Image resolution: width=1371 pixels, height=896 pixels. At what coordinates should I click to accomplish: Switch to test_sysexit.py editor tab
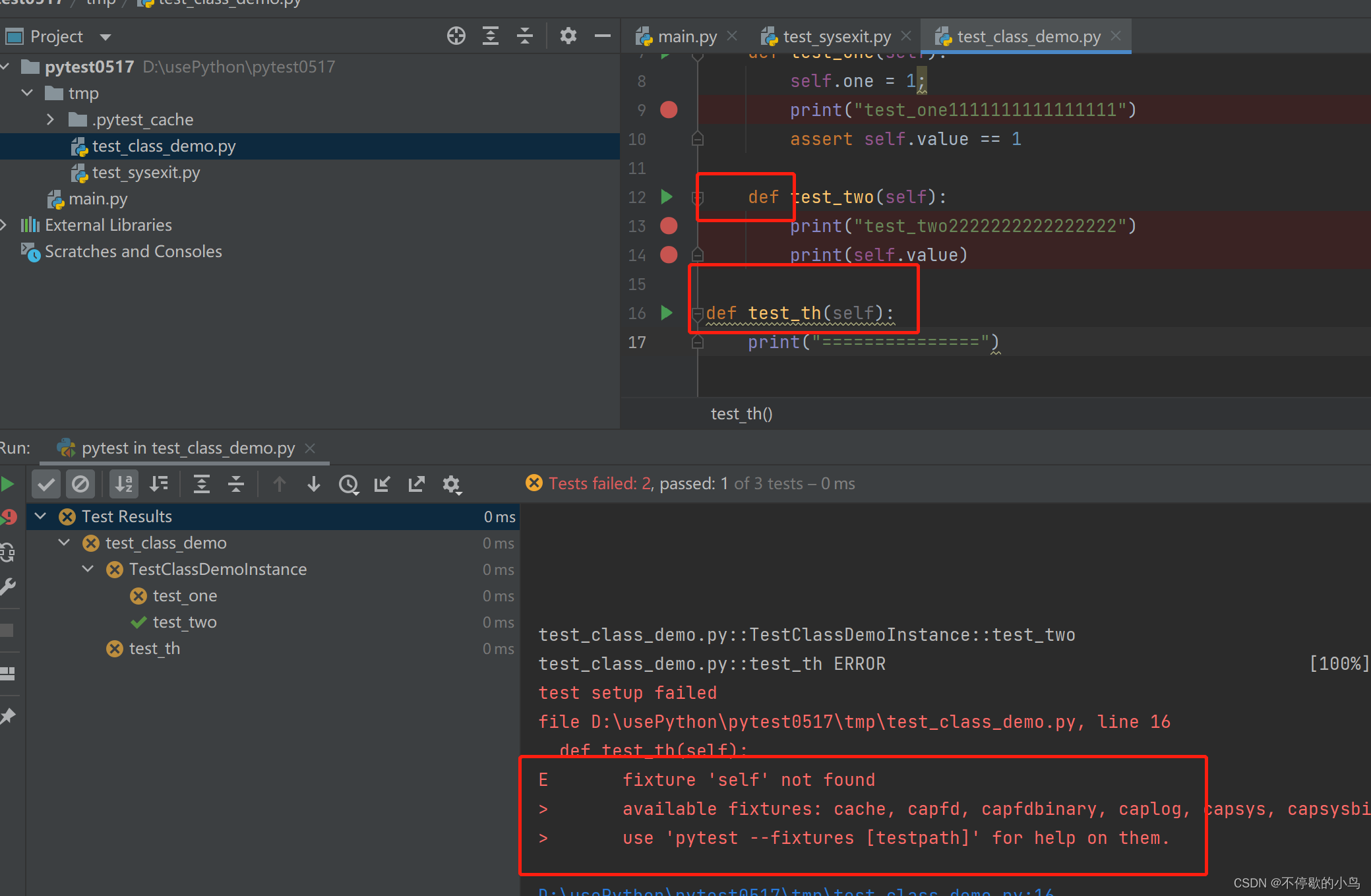tap(836, 37)
